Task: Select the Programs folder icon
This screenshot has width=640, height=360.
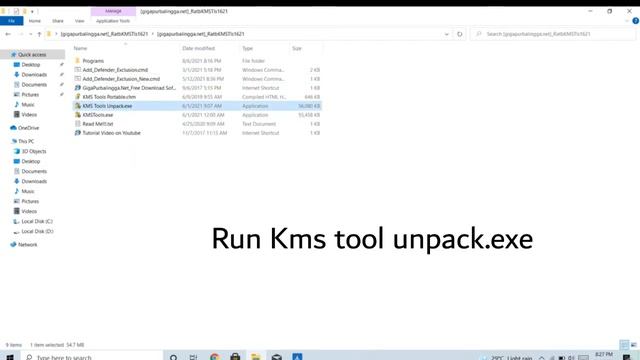Action: pyautogui.click(x=78, y=61)
